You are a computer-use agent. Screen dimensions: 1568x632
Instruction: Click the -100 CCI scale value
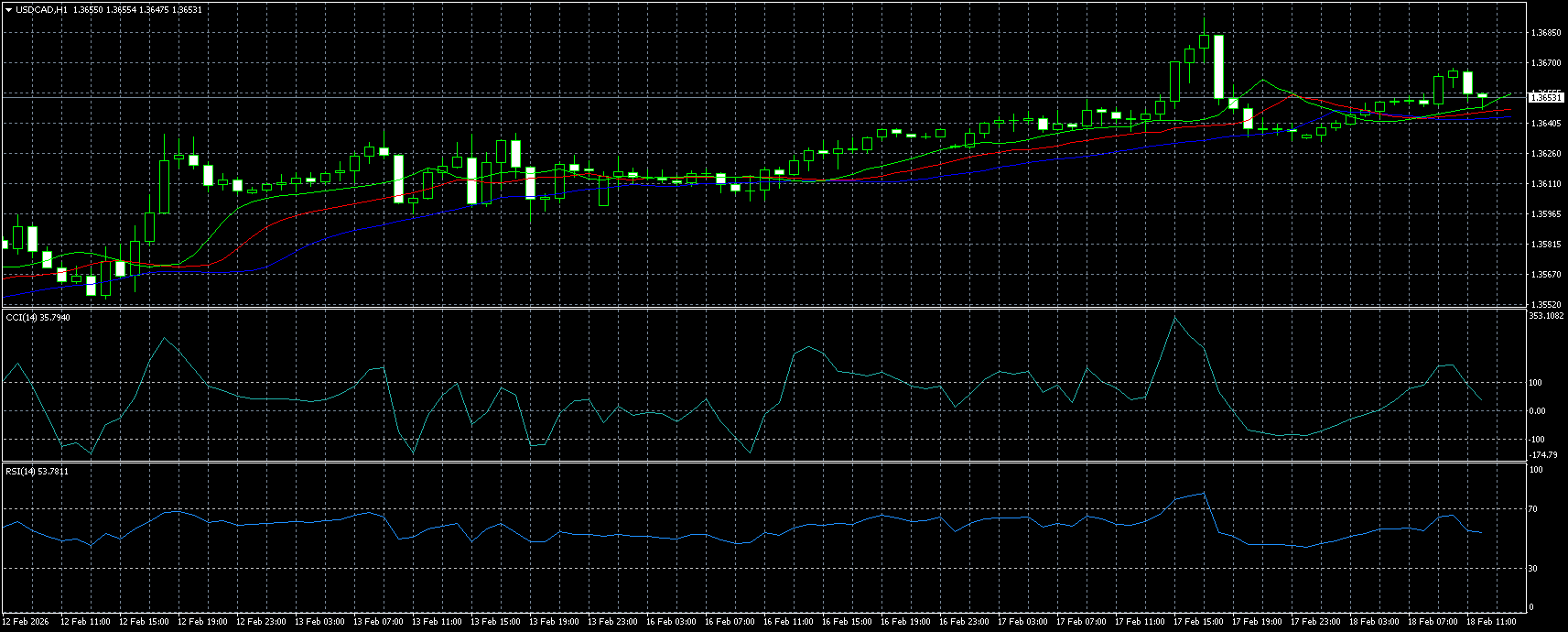click(x=1538, y=439)
